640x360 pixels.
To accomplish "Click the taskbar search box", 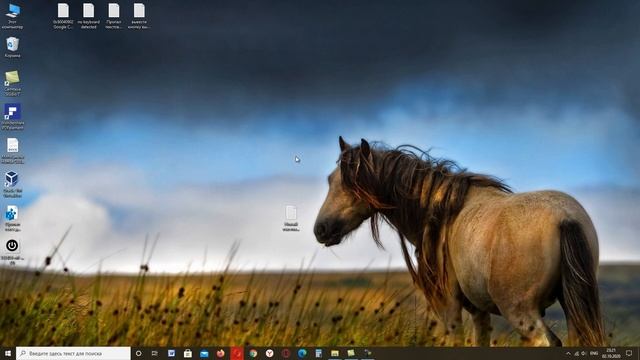I will (73, 353).
